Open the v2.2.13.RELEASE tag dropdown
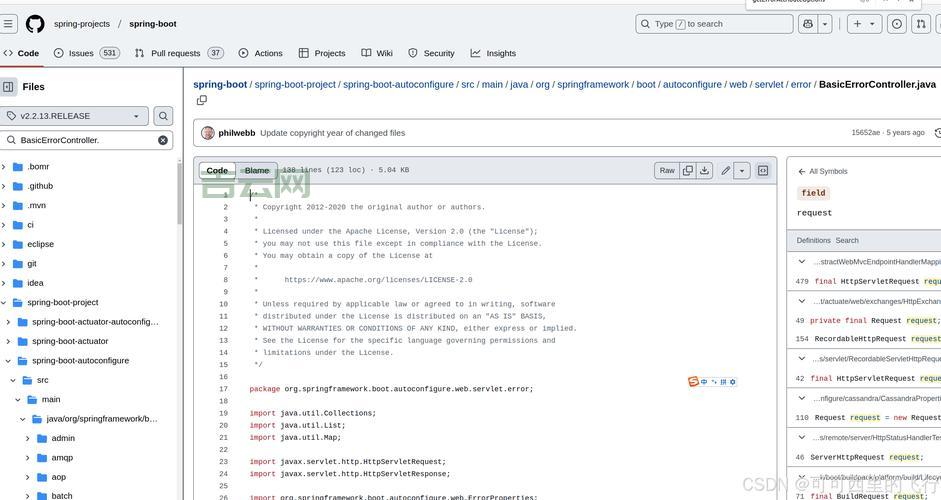This screenshot has width=941, height=500. coord(74,116)
